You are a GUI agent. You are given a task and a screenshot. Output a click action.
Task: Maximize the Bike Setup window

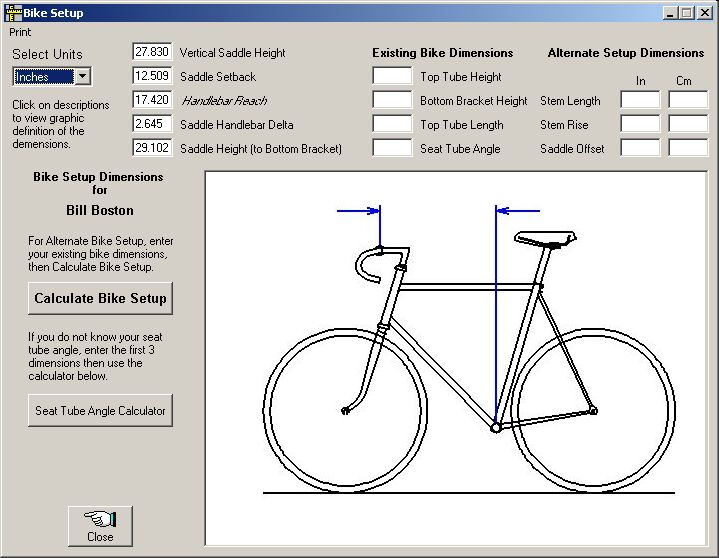686,13
